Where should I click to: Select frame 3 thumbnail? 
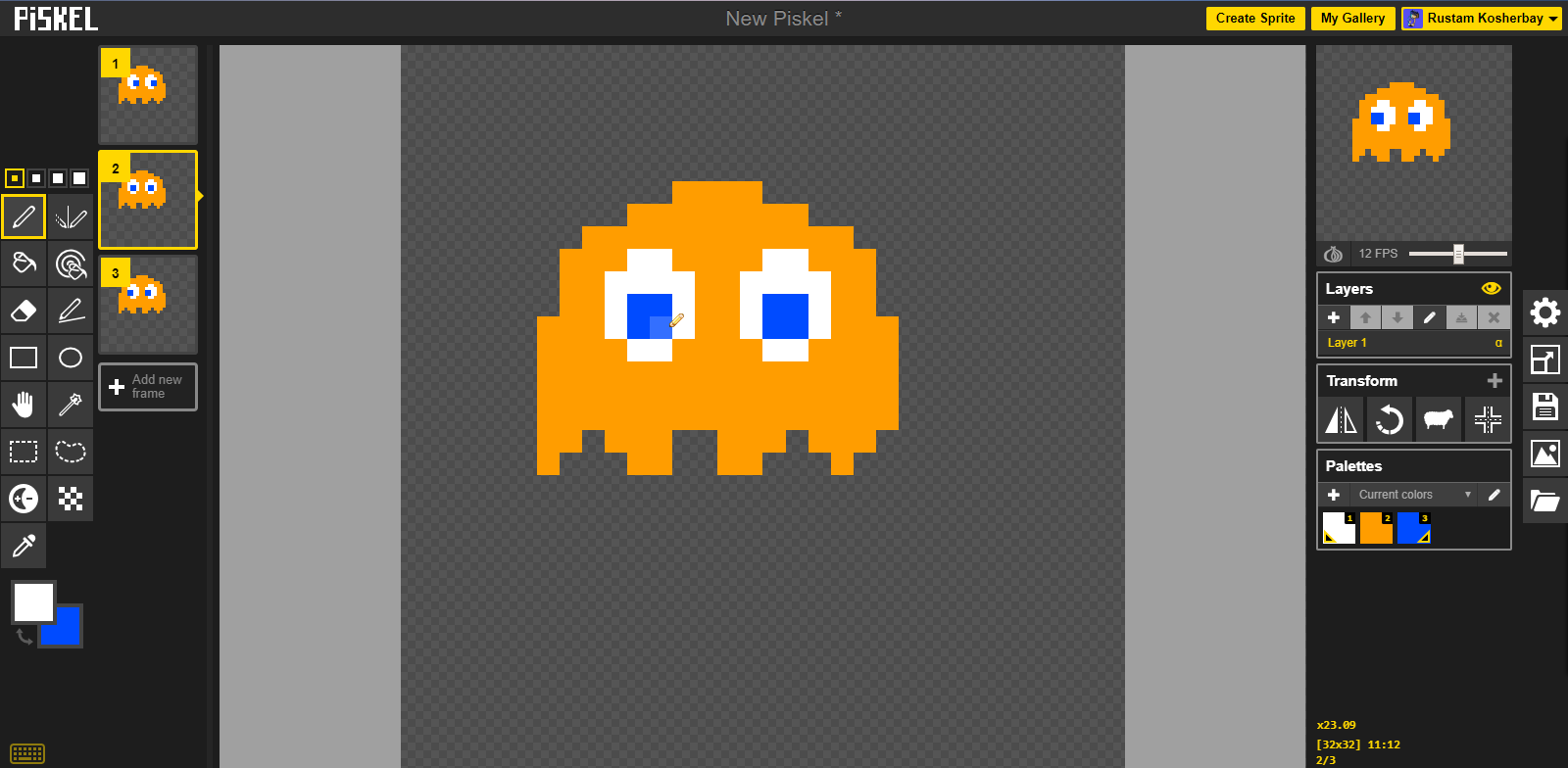pyautogui.click(x=148, y=305)
